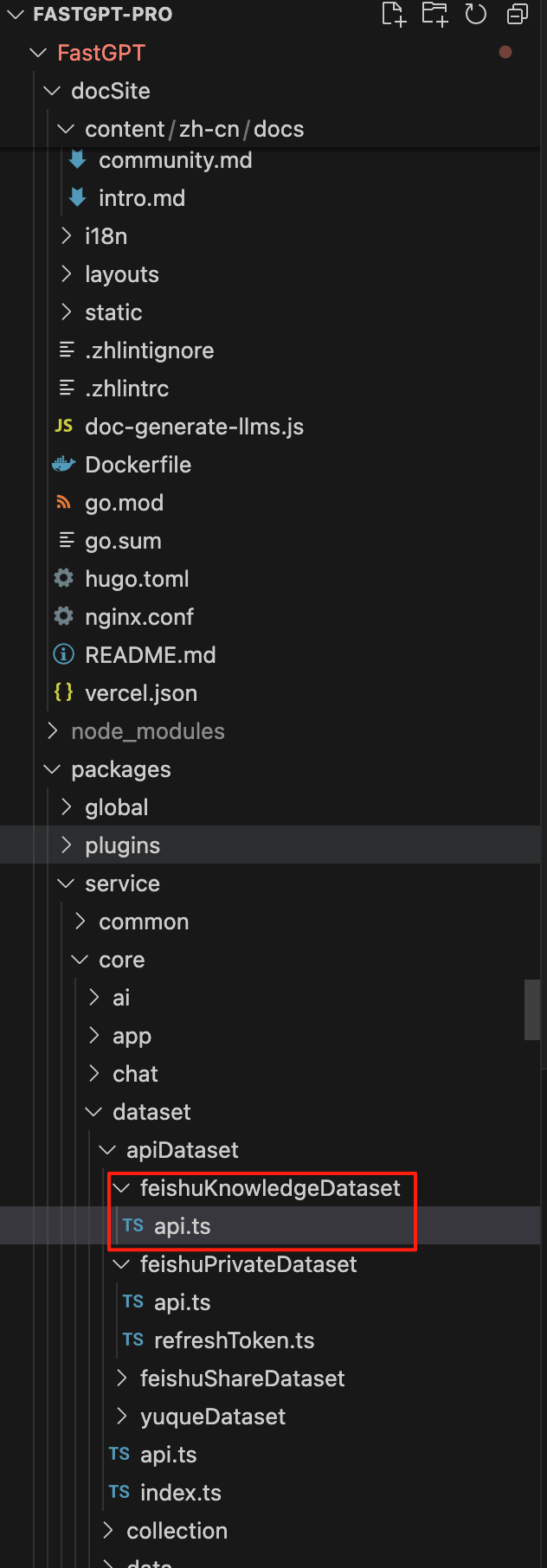This screenshot has width=547, height=1568.
Task: Open refreshToken.ts file
Action: tap(234, 1340)
